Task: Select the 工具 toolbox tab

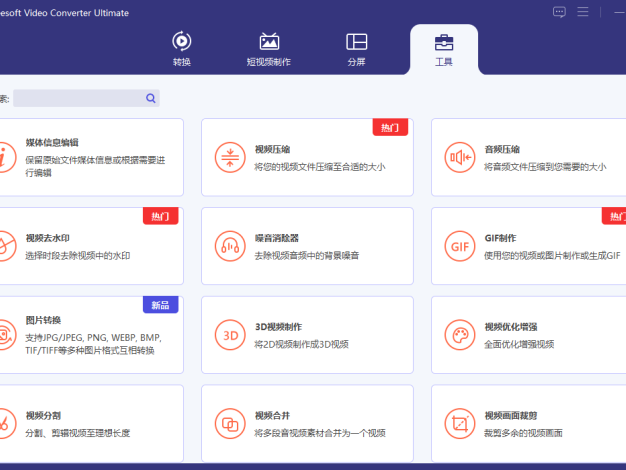Action: [x=444, y=48]
